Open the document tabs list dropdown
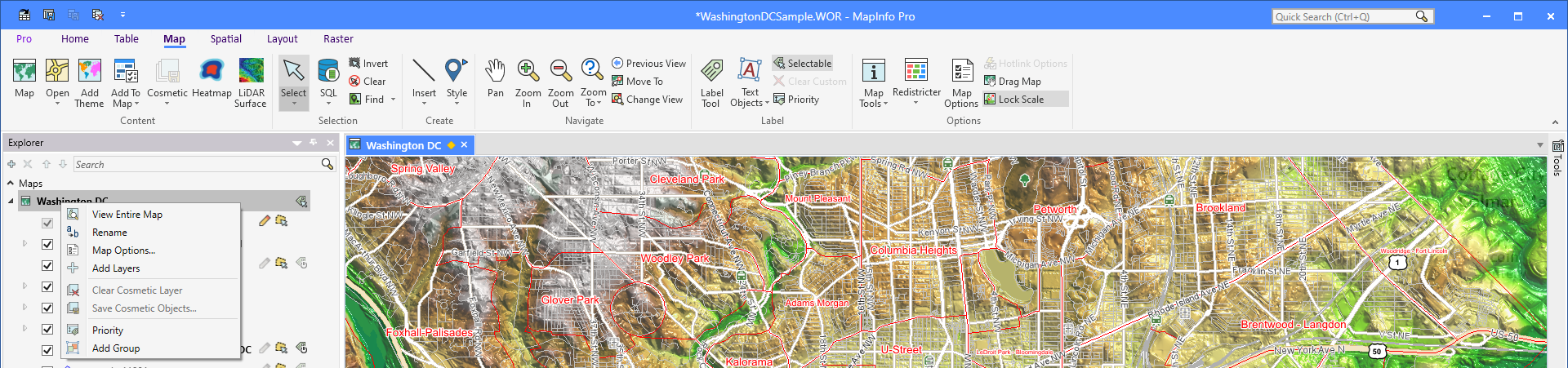 1540,145
